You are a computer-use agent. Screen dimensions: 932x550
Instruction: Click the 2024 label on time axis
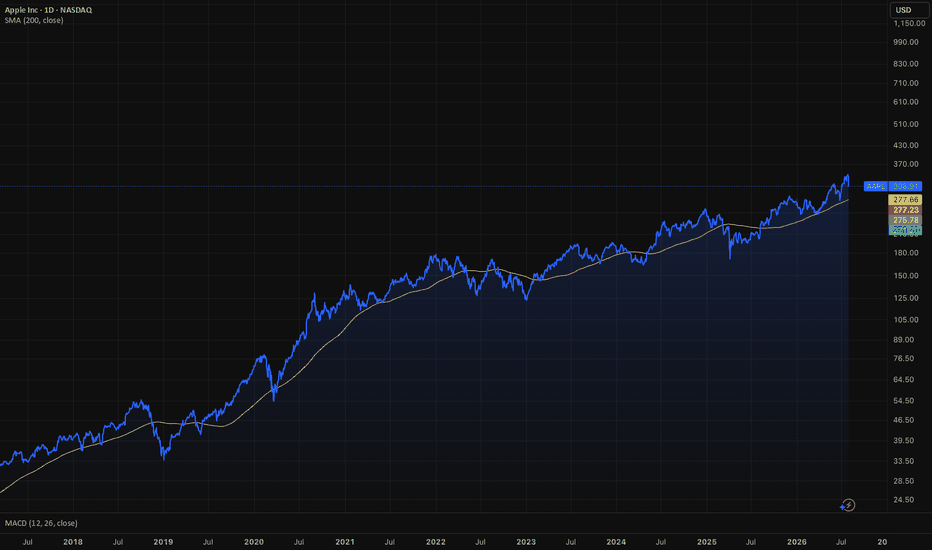click(x=616, y=542)
